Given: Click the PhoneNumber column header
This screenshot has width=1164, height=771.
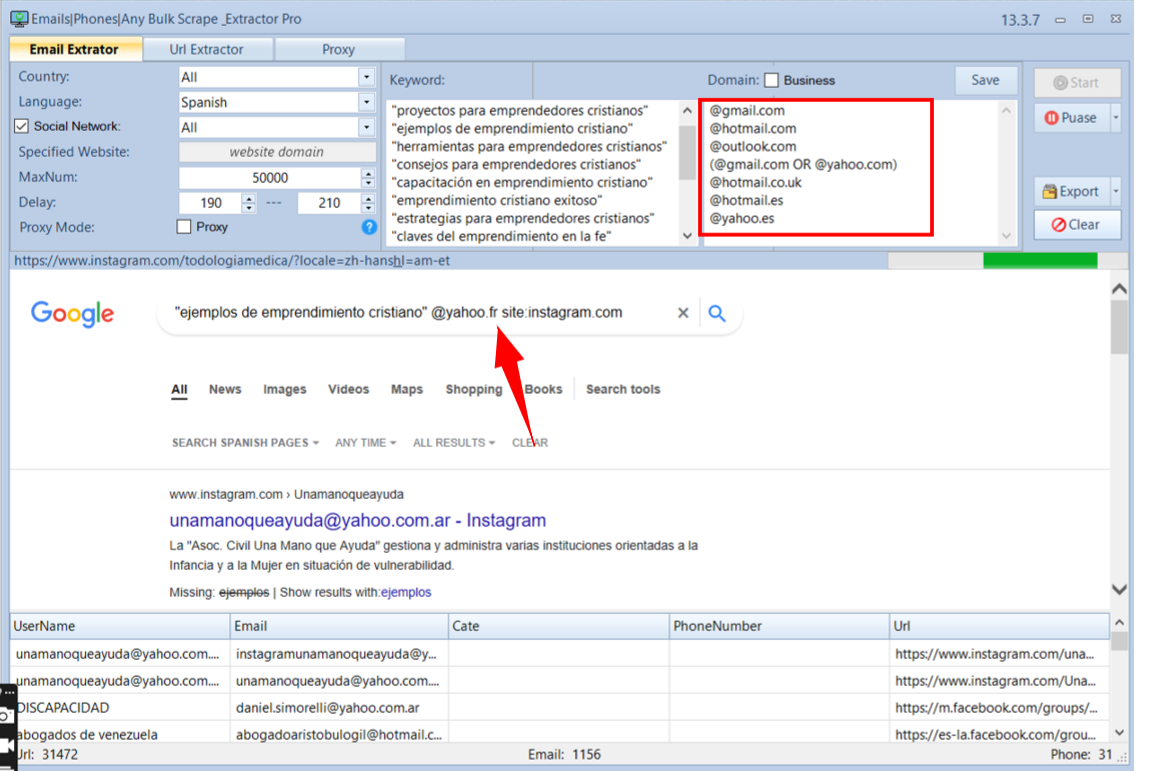Looking at the screenshot, I should click(779, 626).
